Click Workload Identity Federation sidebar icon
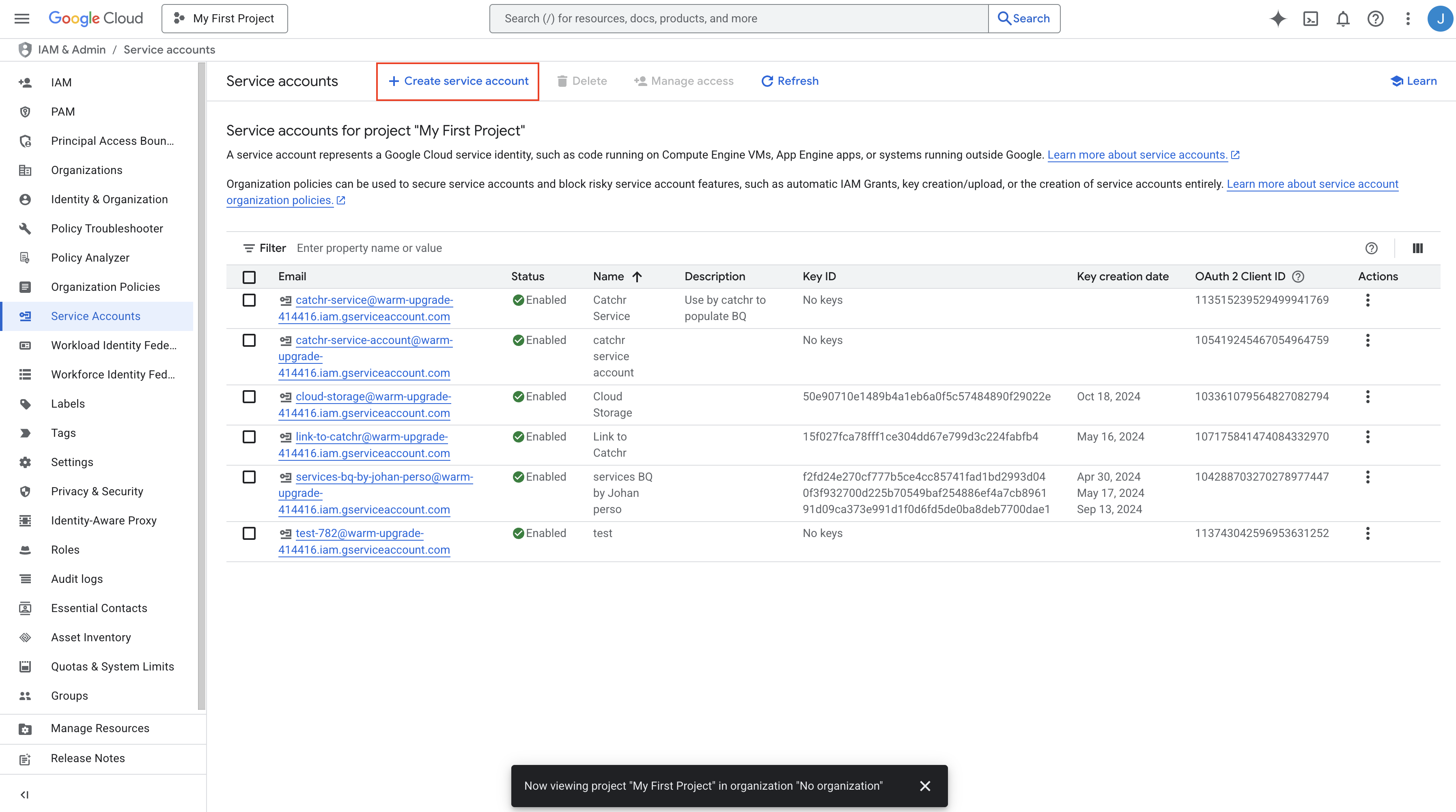 [x=25, y=345]
